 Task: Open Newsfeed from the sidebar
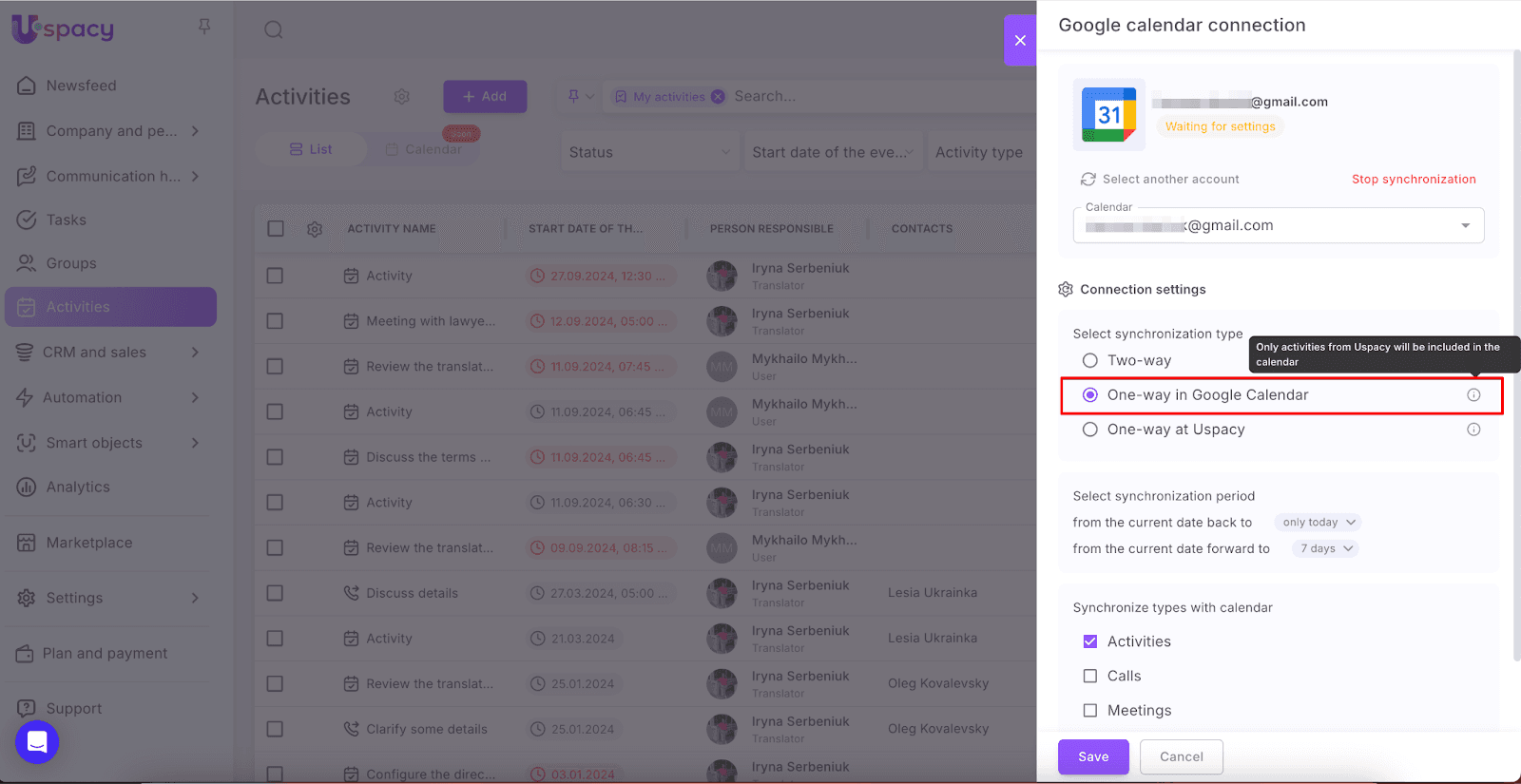click(x=81, y=86)
